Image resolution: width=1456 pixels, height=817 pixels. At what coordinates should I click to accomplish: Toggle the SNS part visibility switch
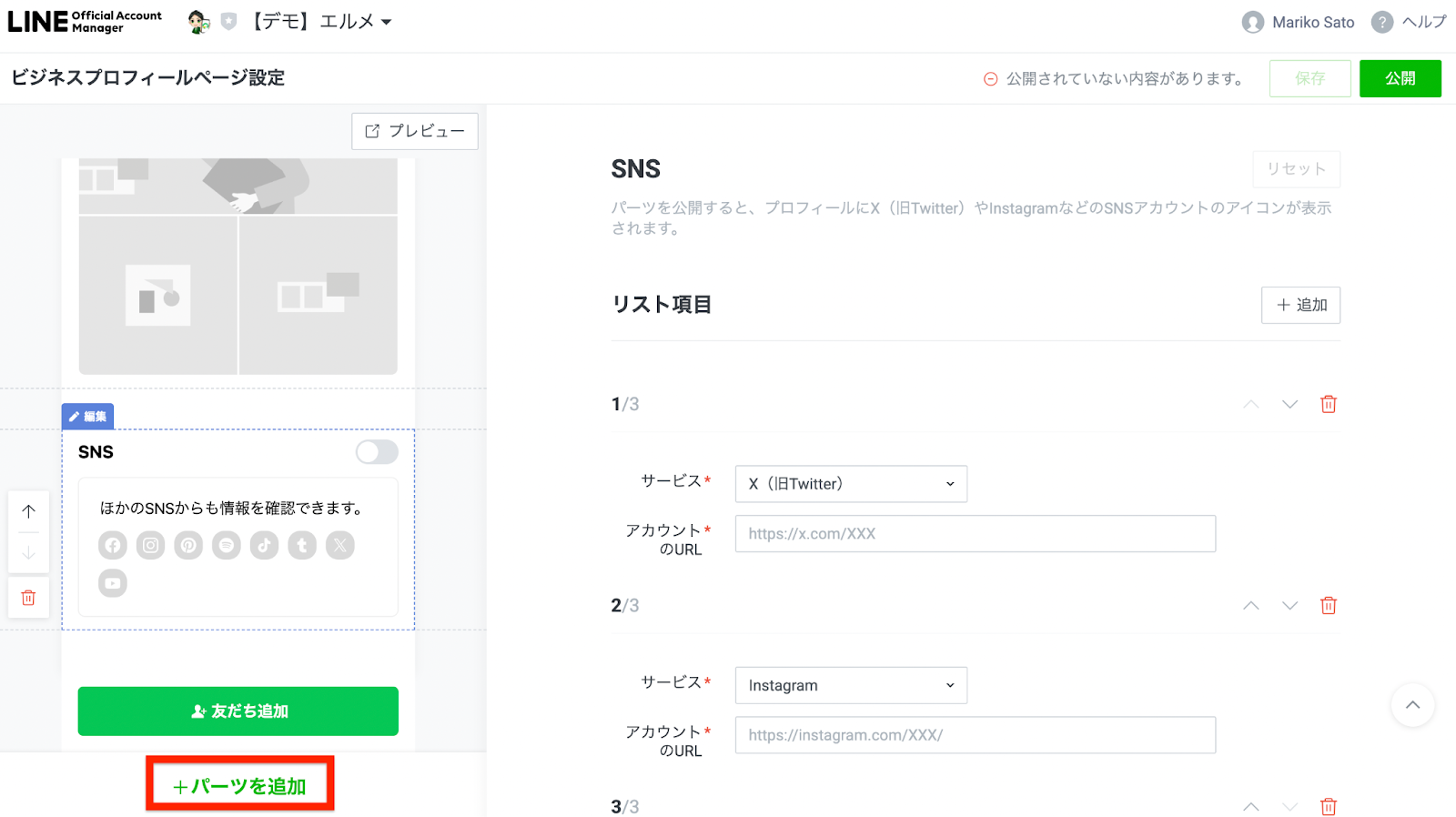tap(377, 452)
